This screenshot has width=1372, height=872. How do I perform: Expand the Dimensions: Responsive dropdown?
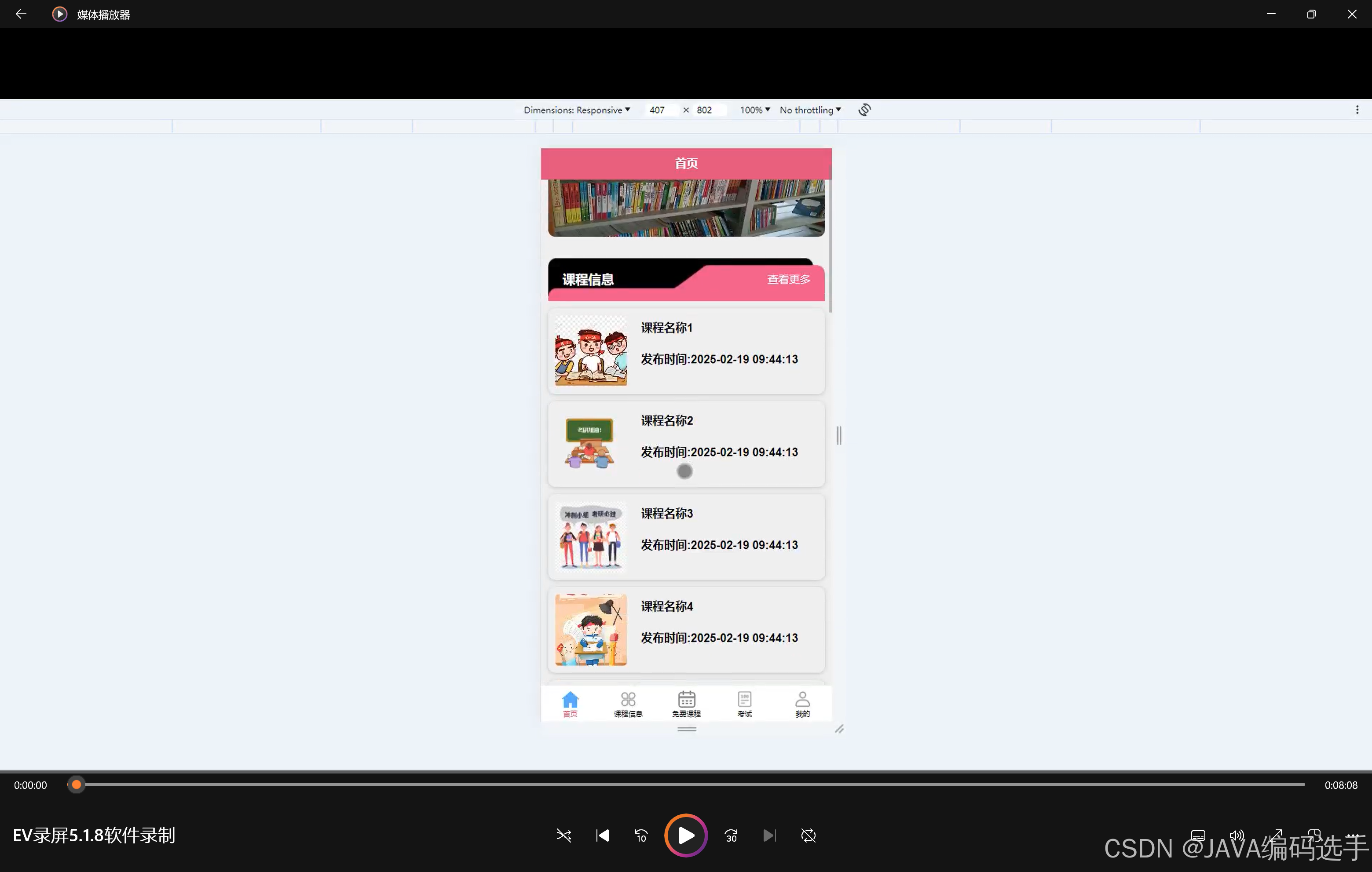577,110
